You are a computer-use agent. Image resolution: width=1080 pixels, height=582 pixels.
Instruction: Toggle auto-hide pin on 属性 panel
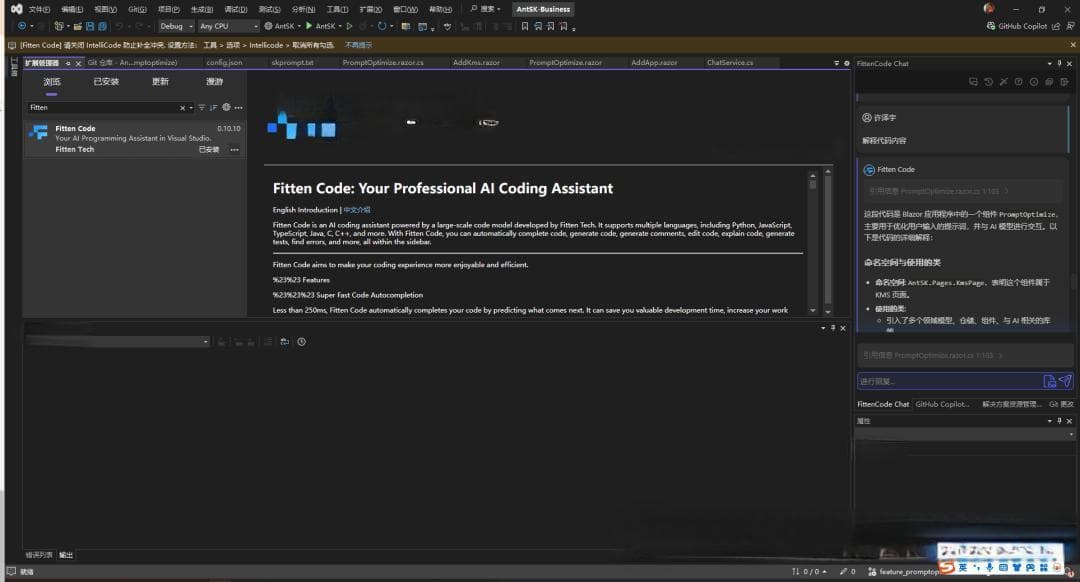coord(1059,421)
